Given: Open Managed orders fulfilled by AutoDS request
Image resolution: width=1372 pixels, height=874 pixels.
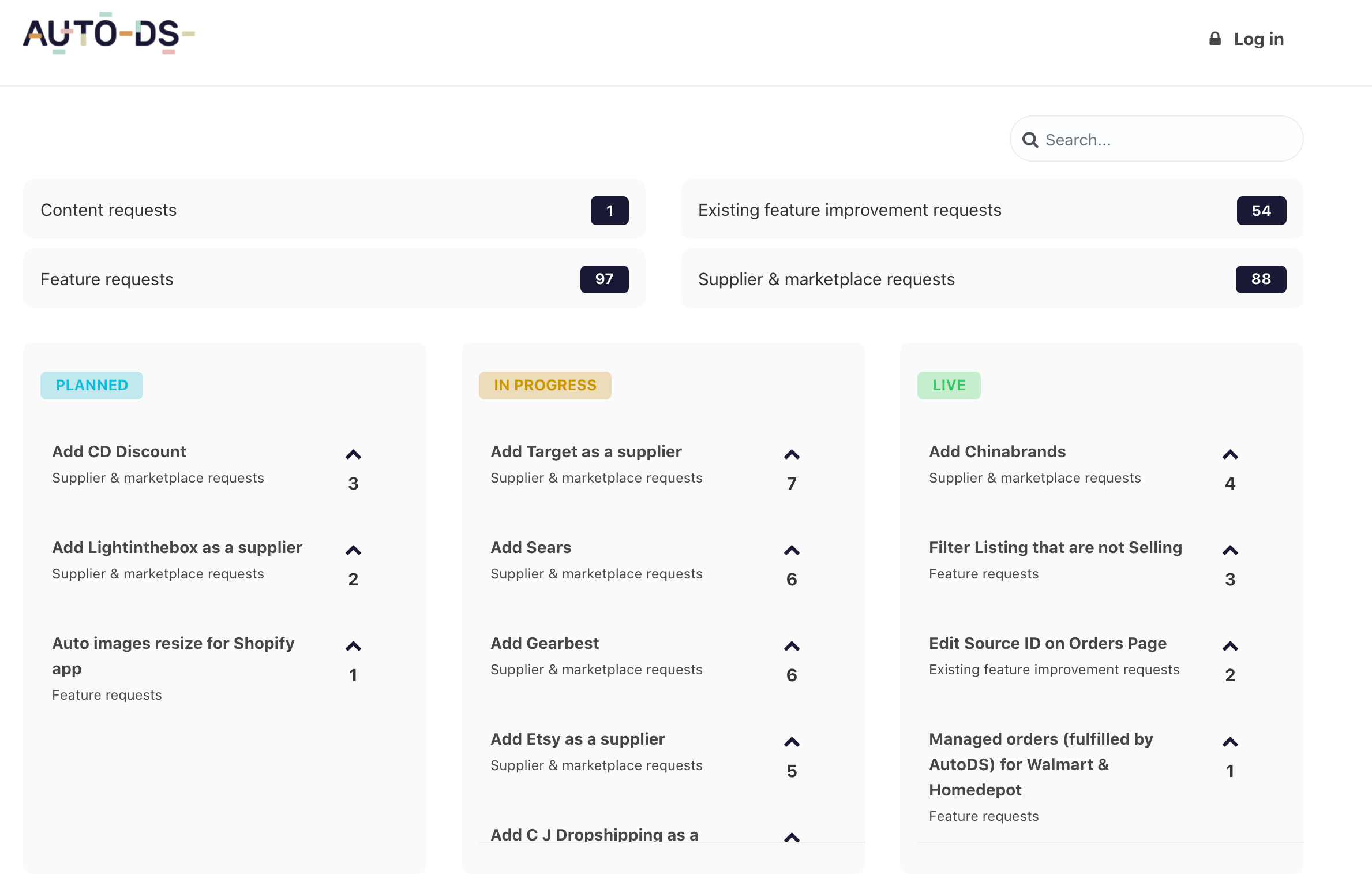Looking at the screenshot, I should [1041, 764].
